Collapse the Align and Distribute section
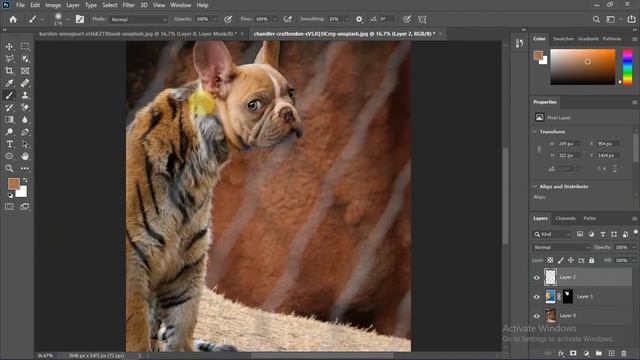The width and height of the screenshot is (640, 360). [x=535, y=187]
